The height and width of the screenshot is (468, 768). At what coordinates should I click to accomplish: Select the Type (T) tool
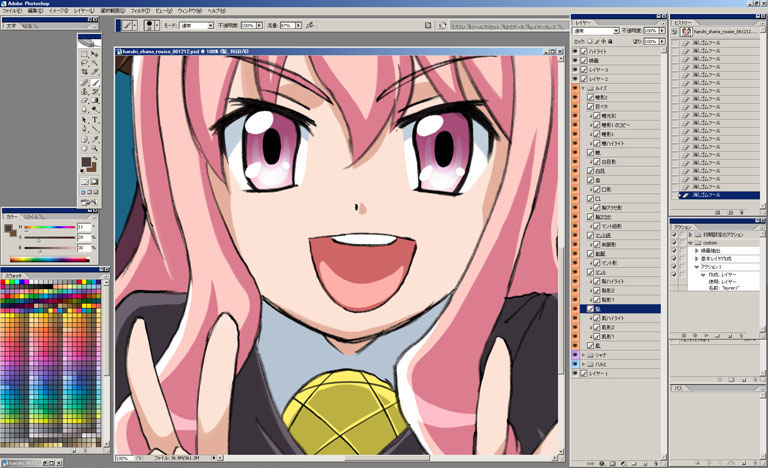(95, 120)
